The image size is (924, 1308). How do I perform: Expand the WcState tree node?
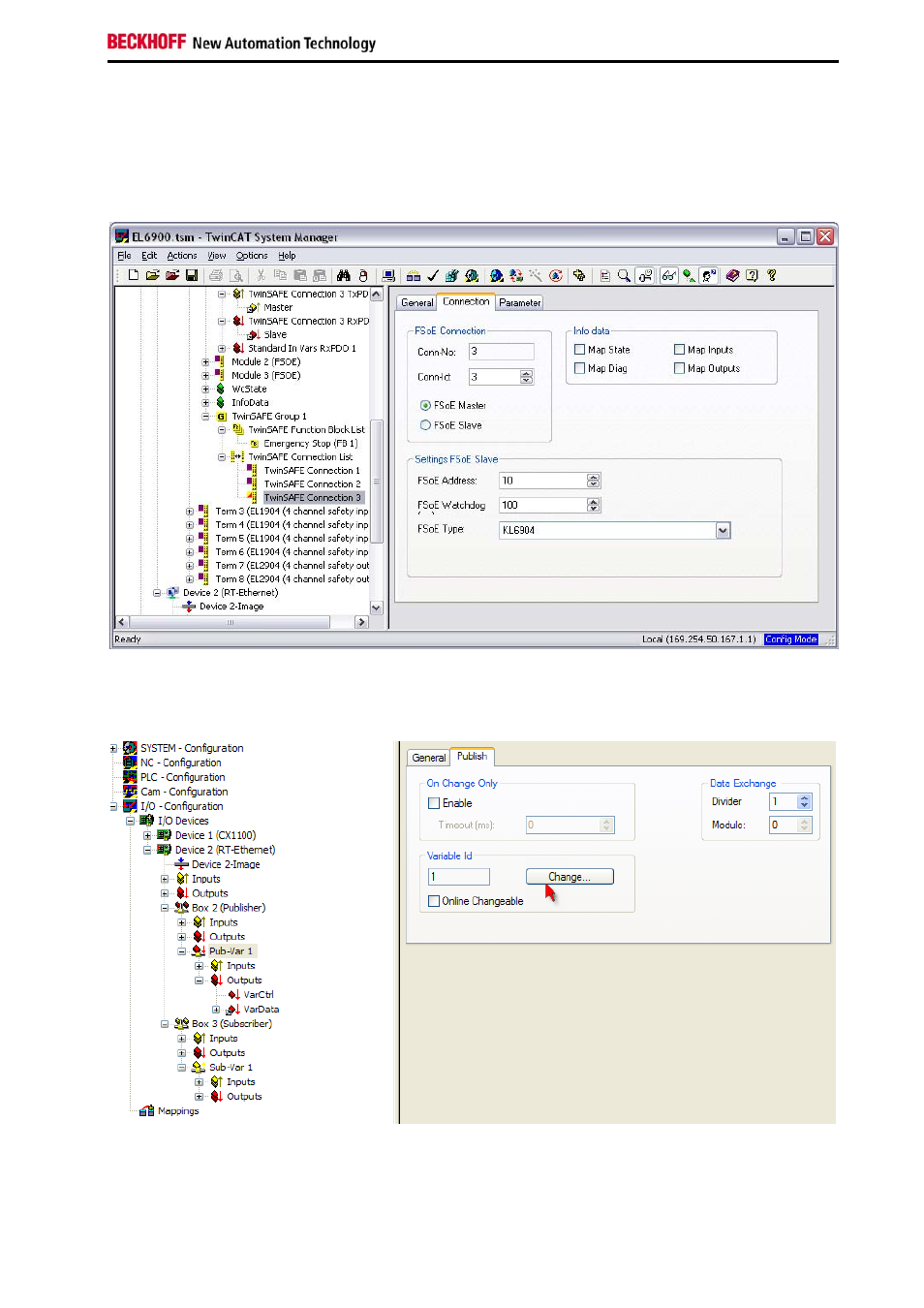(x=205, y=389)
